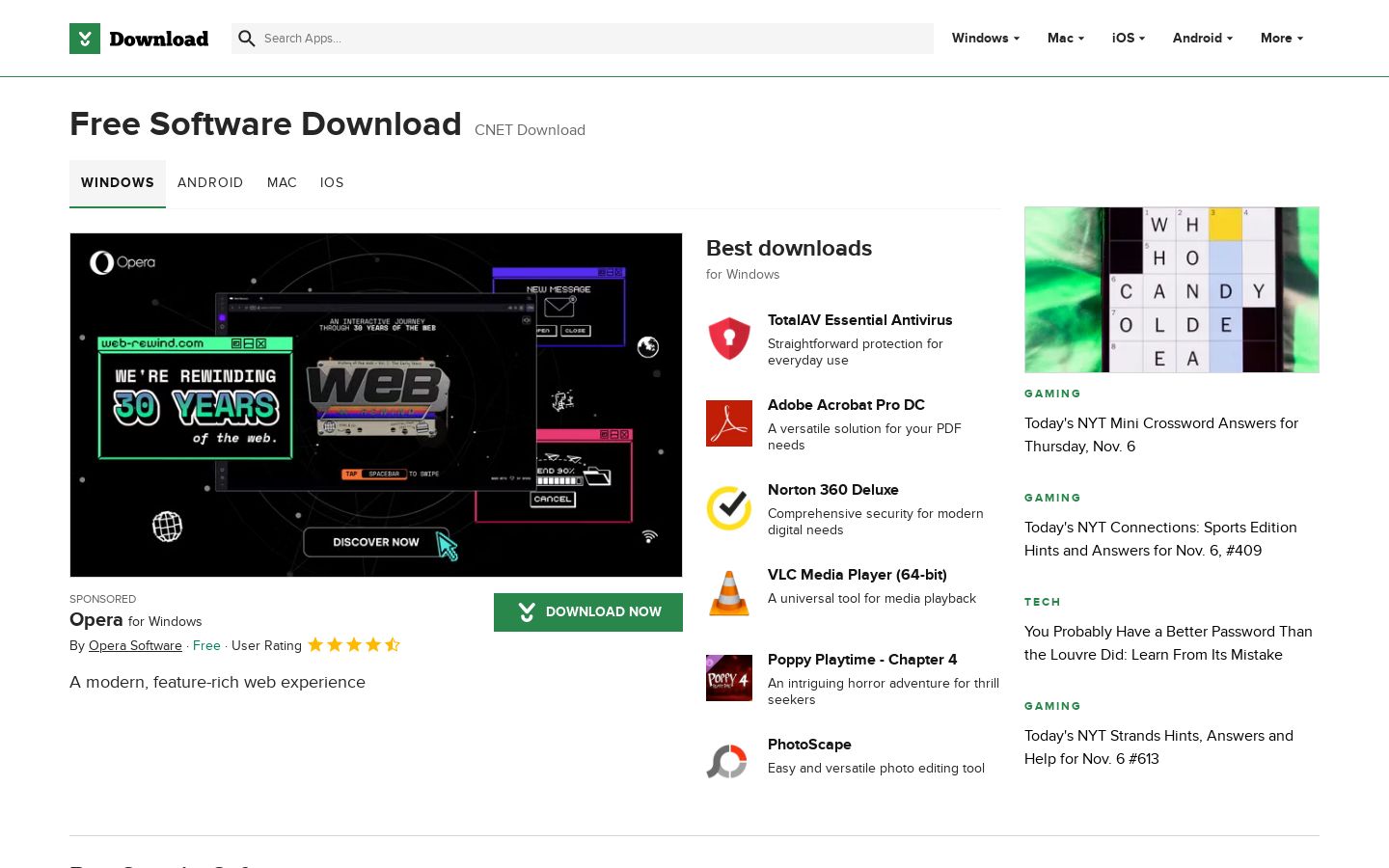Select the WINDOWS tab
Image resolution: width=1389 pixels, height=868 pixels.
coord(118,183)
